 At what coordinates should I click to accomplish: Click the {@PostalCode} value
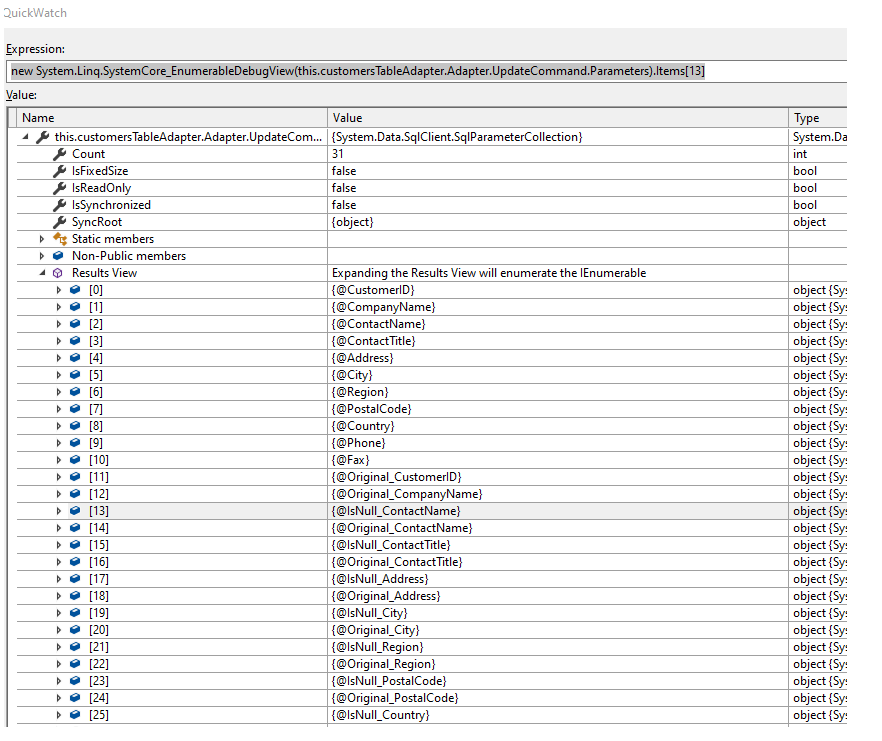(372, 409)
